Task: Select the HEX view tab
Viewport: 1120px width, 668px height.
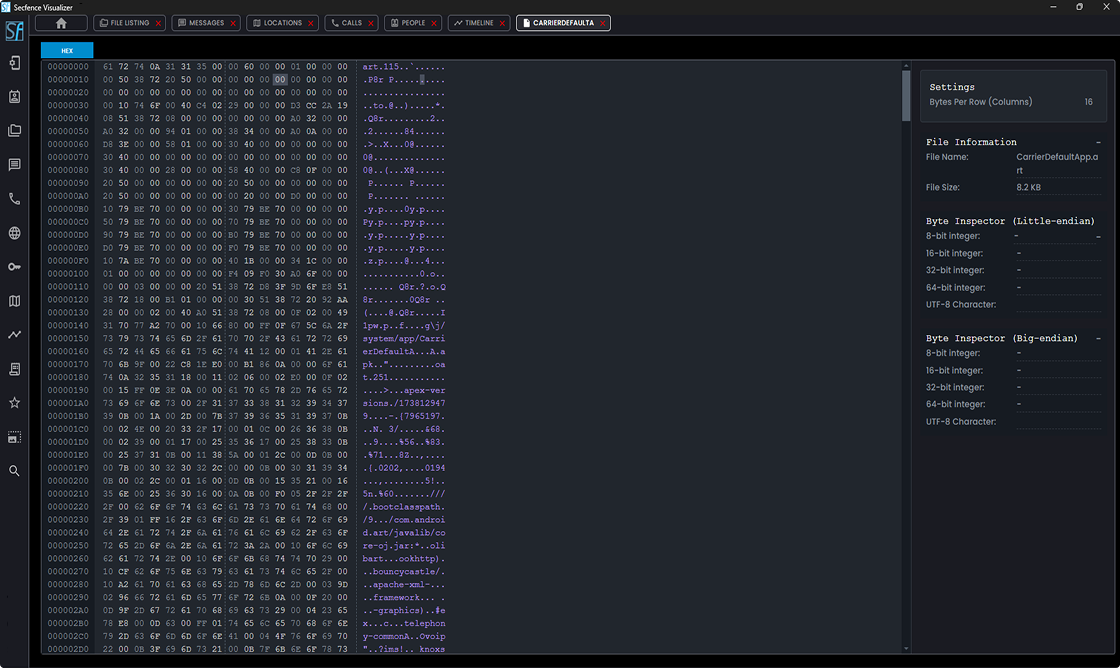Action: pos(67,51)
